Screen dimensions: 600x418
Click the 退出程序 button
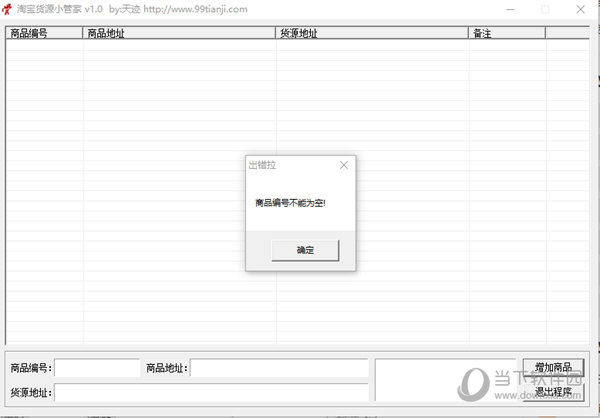click(553, 392)
